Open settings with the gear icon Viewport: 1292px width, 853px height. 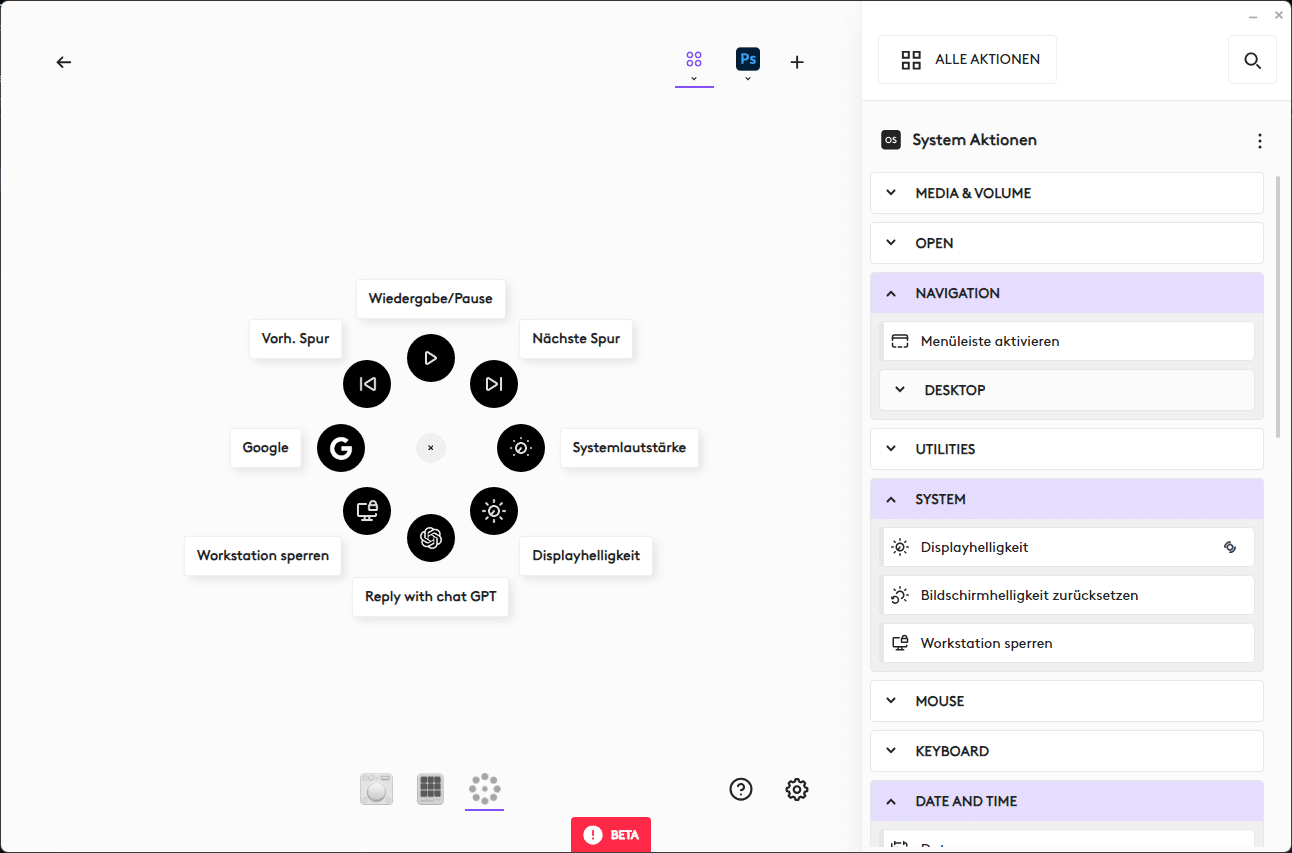(x=797, y=789)
